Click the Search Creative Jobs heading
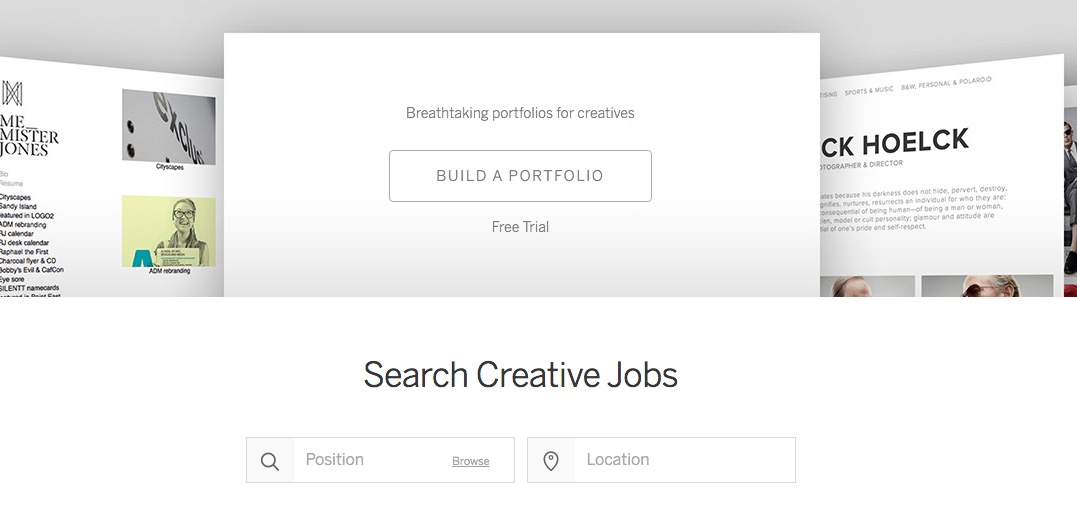 [520, 375]
